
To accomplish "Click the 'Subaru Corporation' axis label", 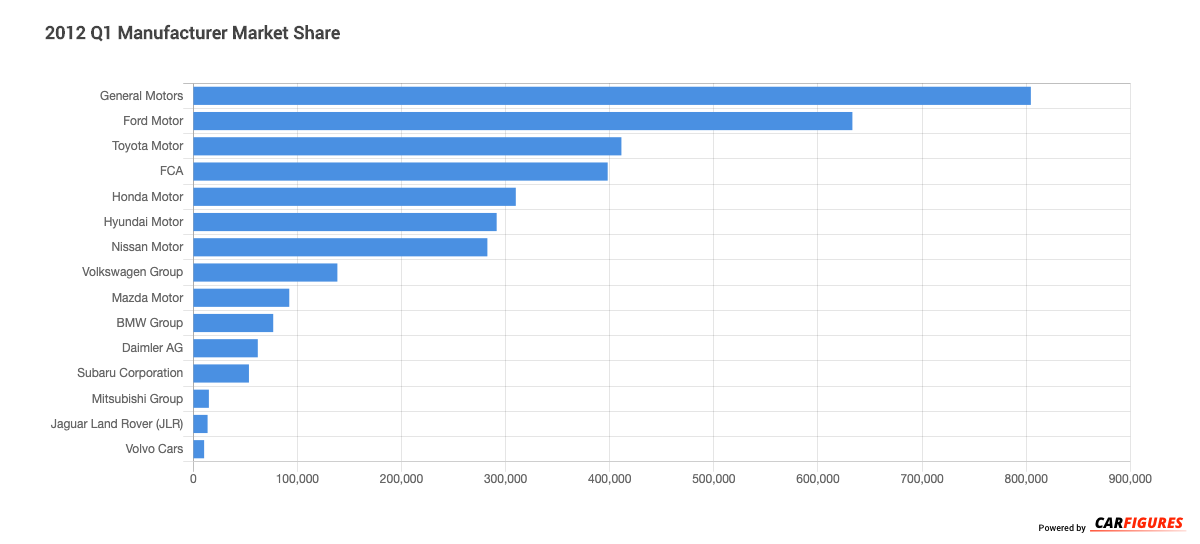I will (130, 373).
